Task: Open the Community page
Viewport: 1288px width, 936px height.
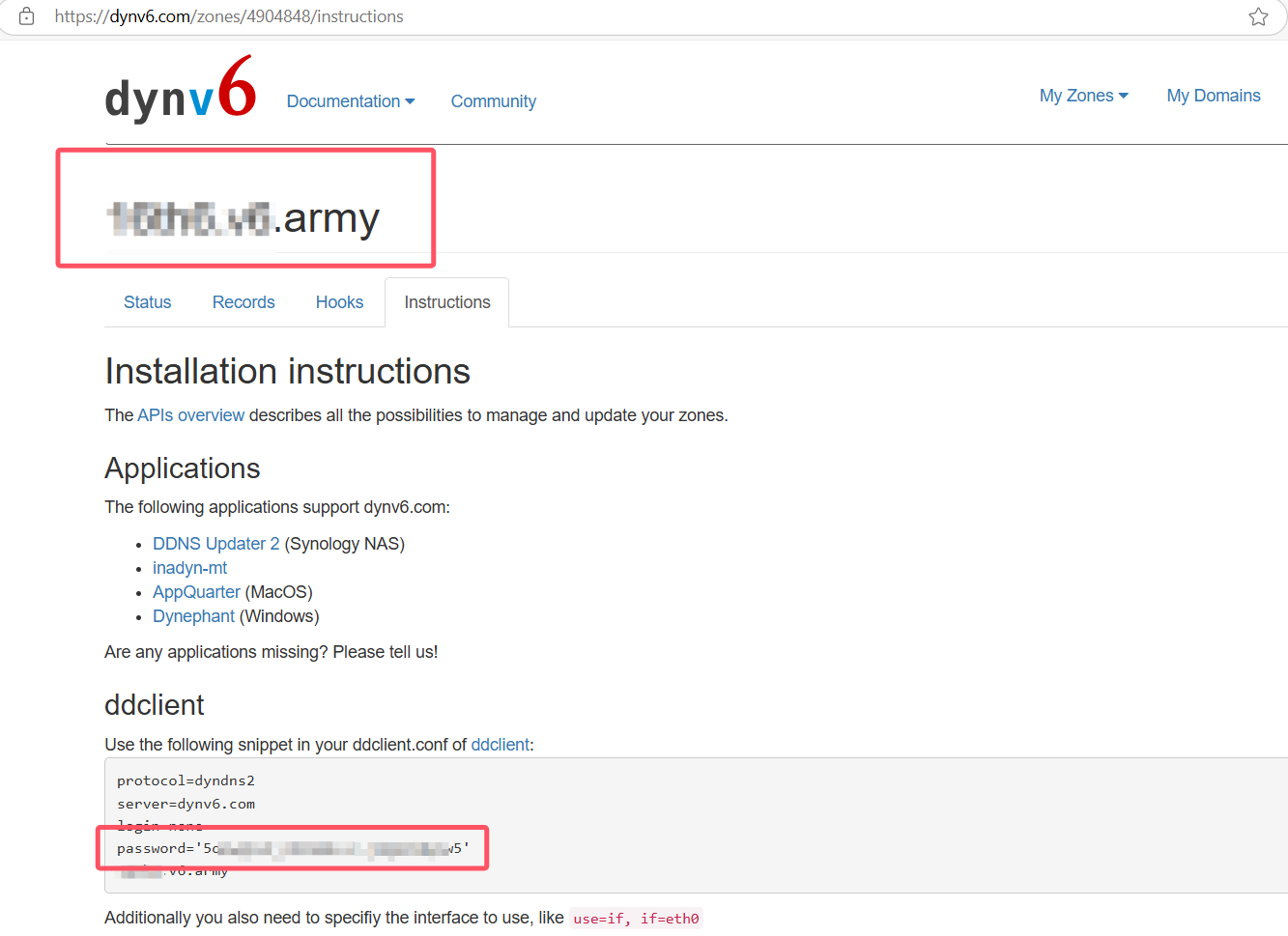Action: pyautogui.click(x=493, y=101)
